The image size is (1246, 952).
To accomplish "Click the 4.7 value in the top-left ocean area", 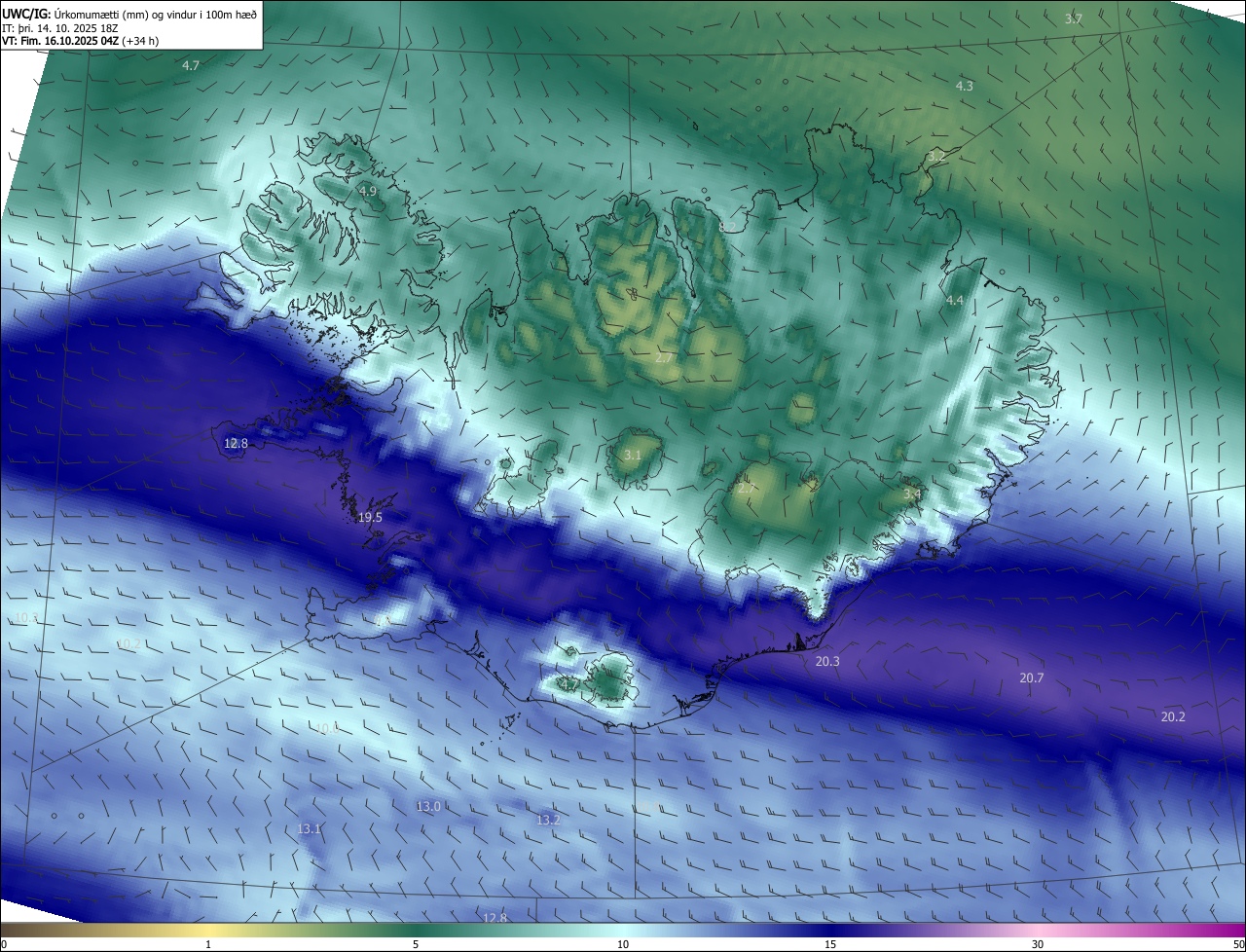I will (x=191, y=65).
